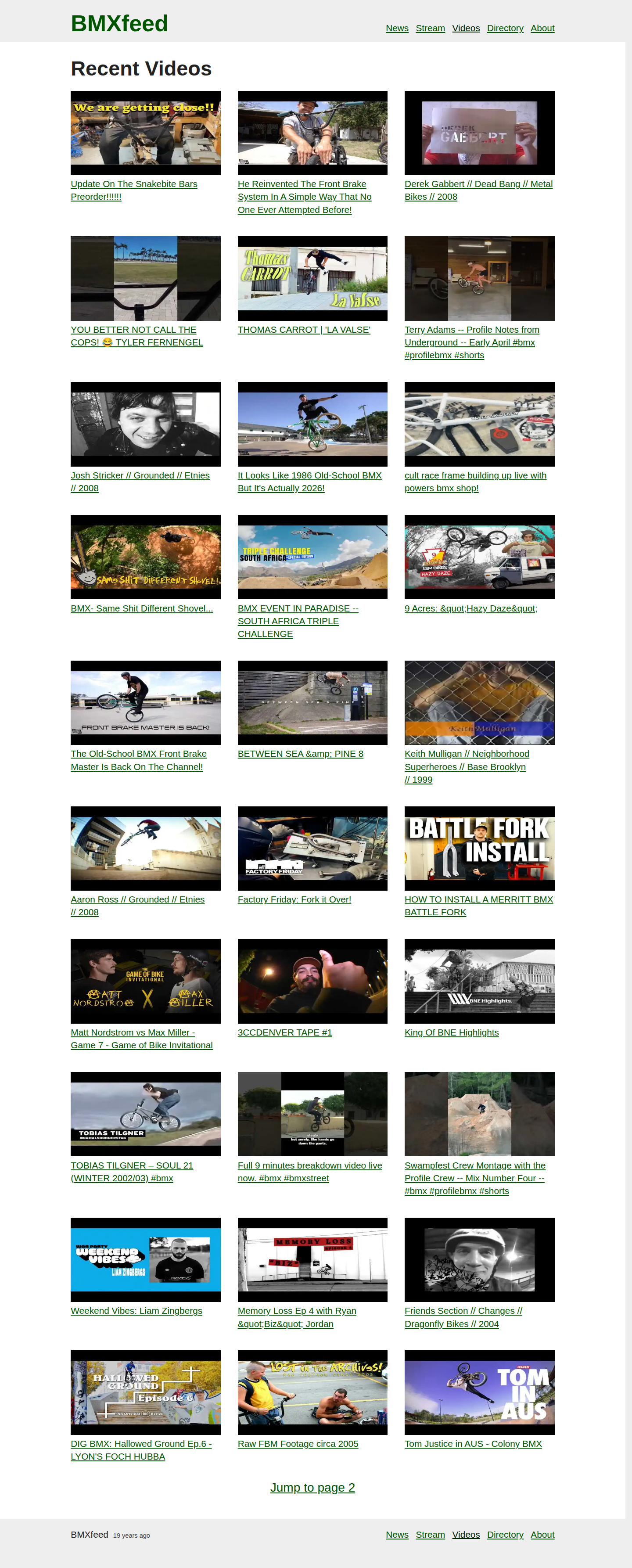Open the '3CCDENVER TAPE #1' video link
This screenshot has width=632, height=1568.
point(284,1032)
